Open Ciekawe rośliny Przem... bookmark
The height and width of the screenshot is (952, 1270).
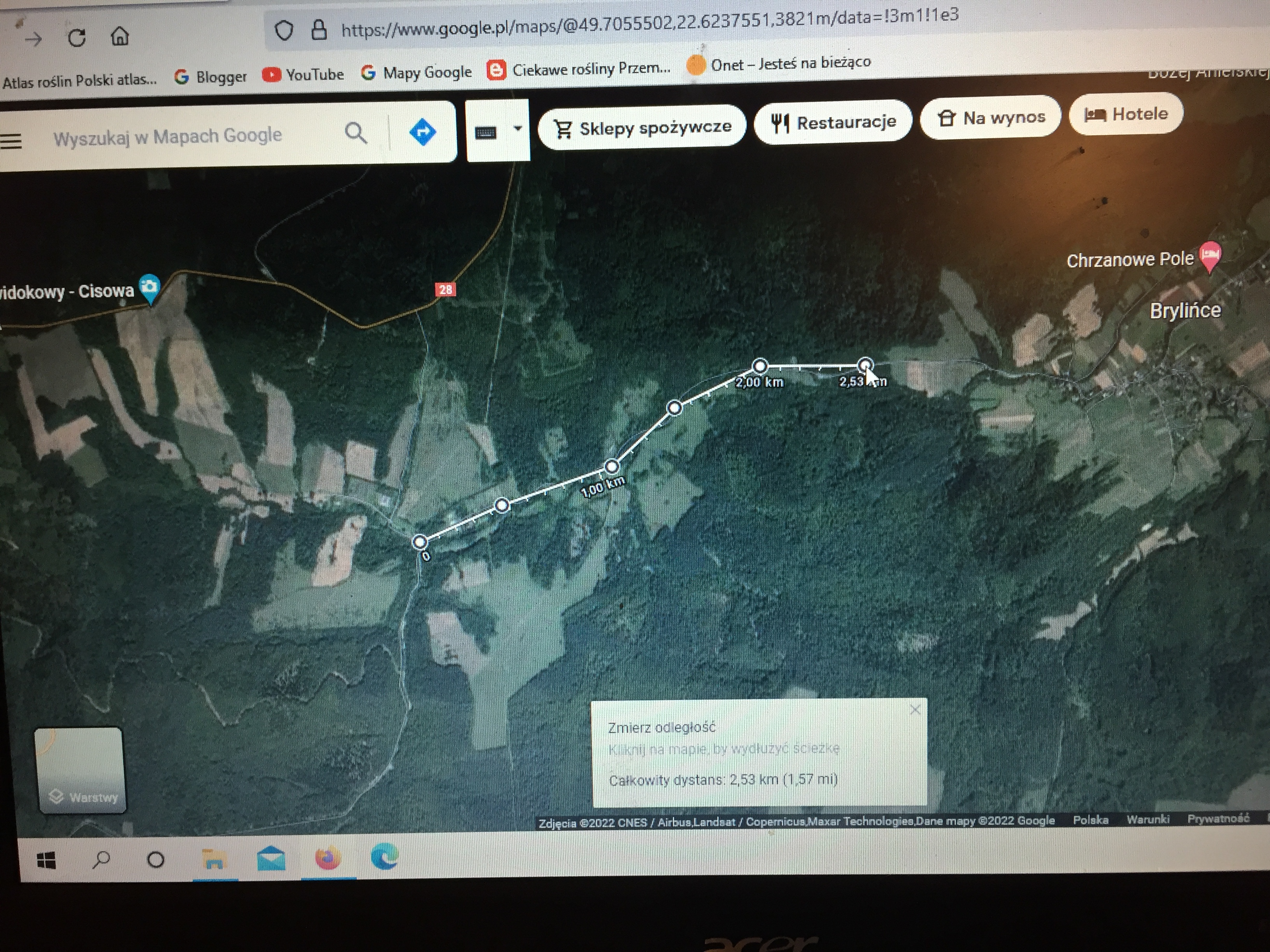pos(579,70)
